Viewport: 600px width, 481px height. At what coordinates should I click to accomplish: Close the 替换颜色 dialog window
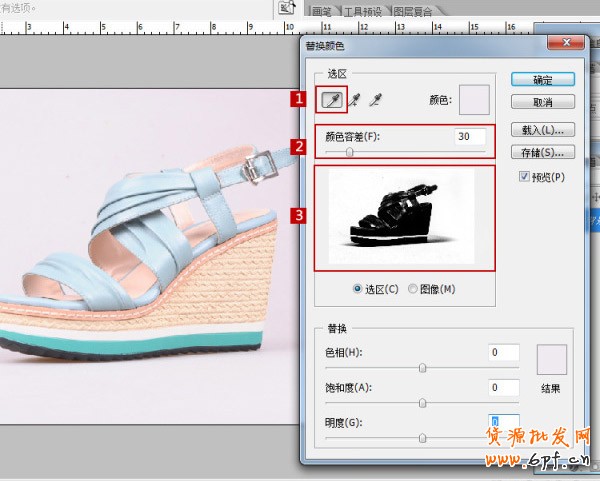coord(571,43)
